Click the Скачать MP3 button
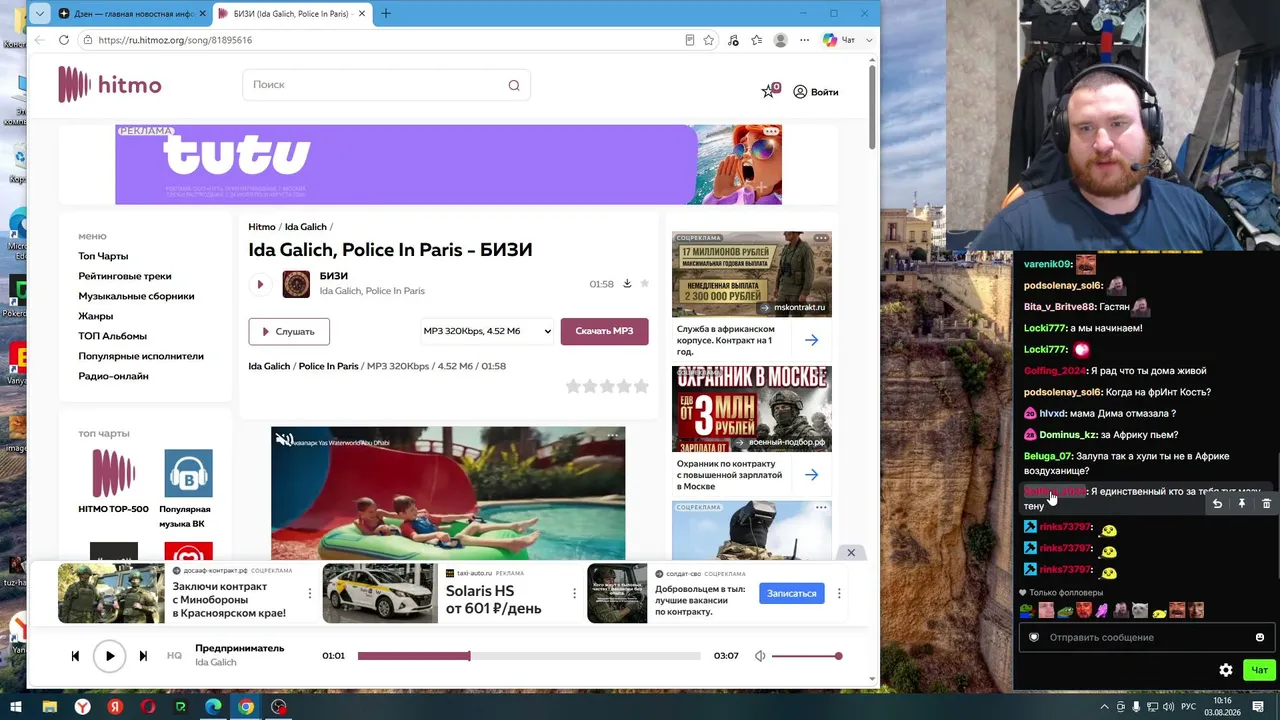The image size is (1280, 720). [x=604, y=331]
